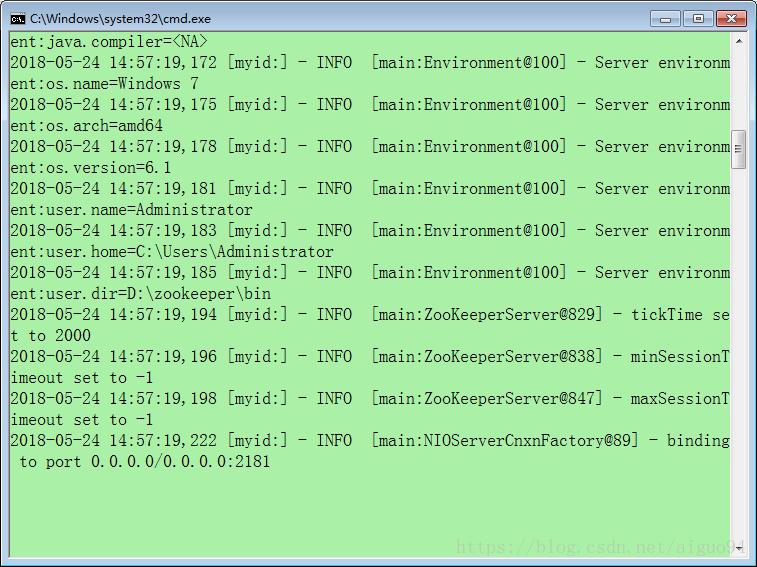Click the scrollbar up arrow

click(x=739, y=41)
